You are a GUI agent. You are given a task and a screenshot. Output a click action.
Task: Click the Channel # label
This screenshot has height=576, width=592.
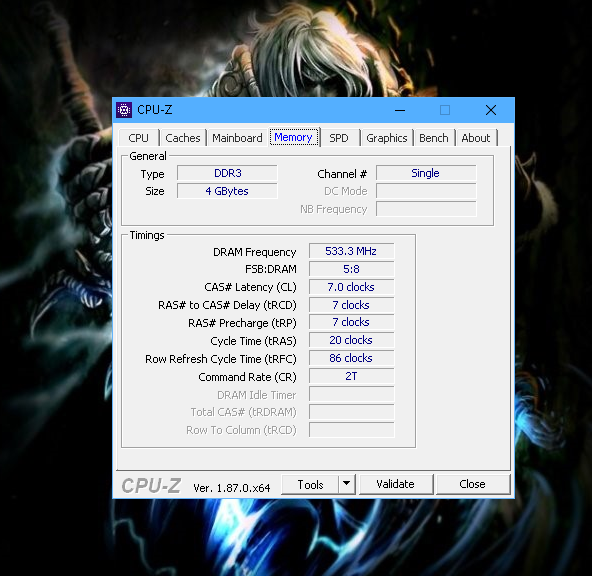point(342,174)
